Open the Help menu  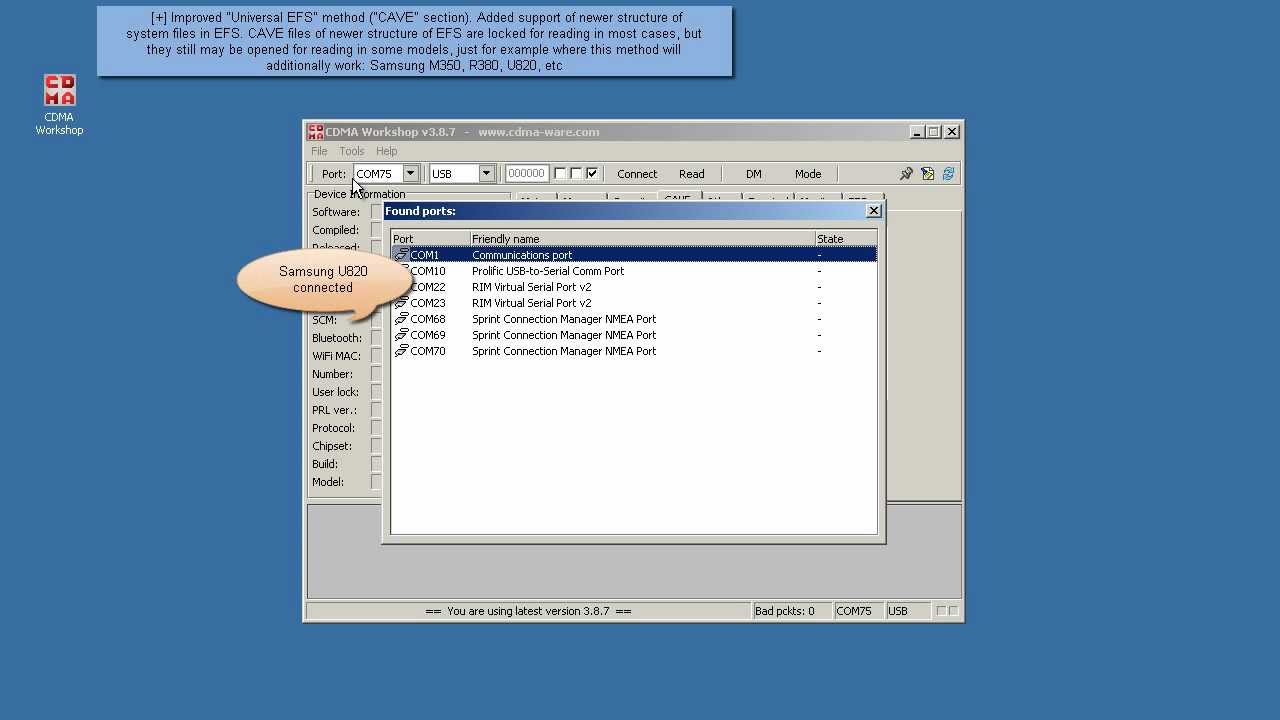coord(386,151)
